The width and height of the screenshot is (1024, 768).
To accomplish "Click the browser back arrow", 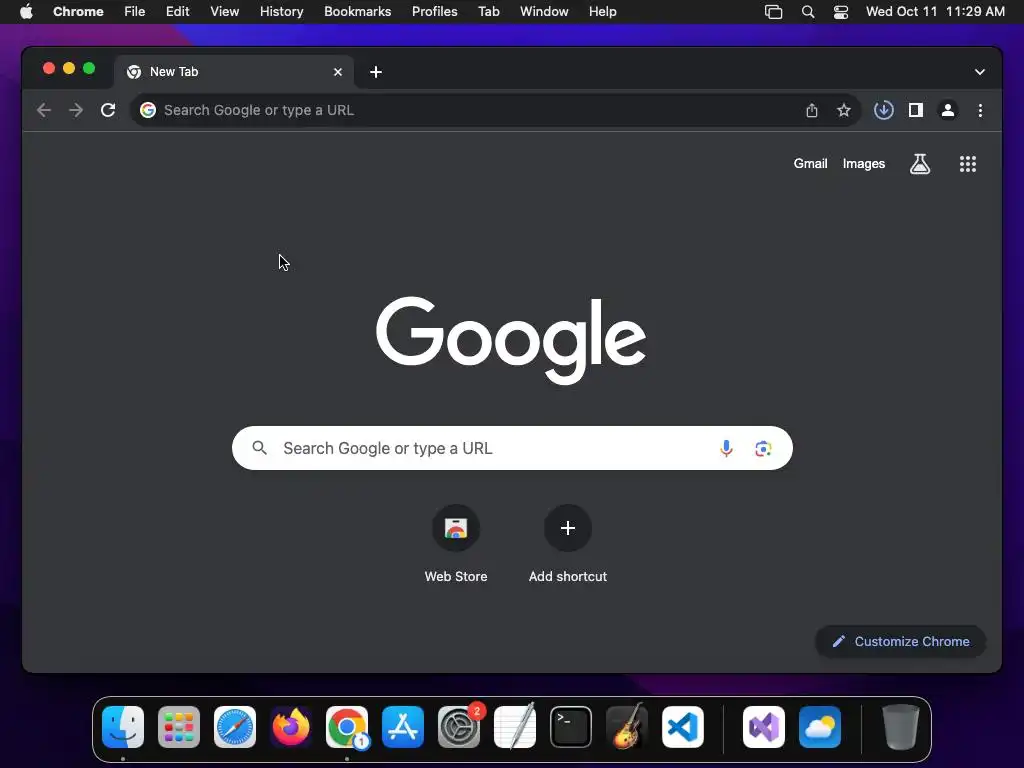I will coord(44,110).
